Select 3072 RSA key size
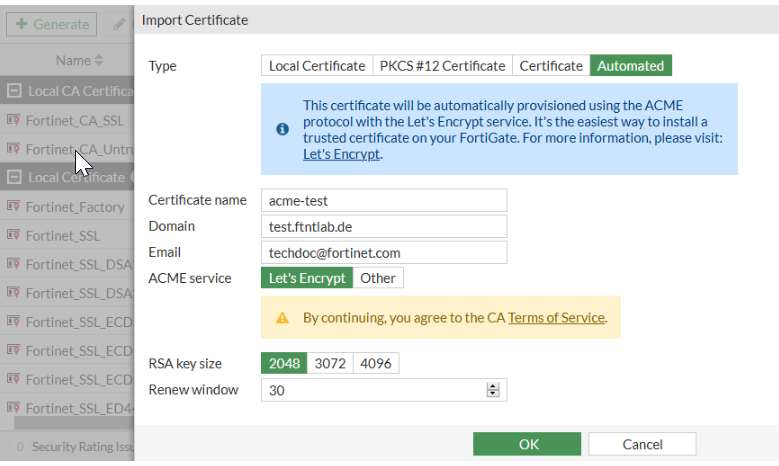 (x=329, y=363)
